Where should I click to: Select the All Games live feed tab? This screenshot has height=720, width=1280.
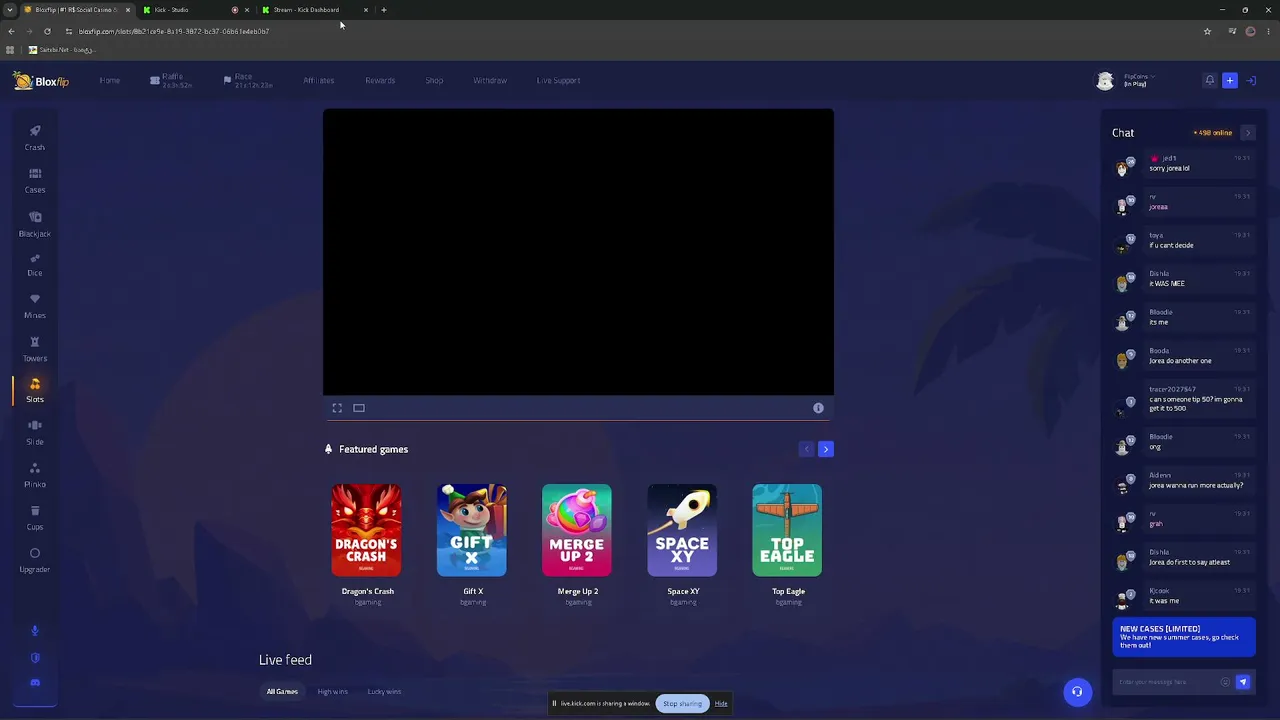click(282, 692)
